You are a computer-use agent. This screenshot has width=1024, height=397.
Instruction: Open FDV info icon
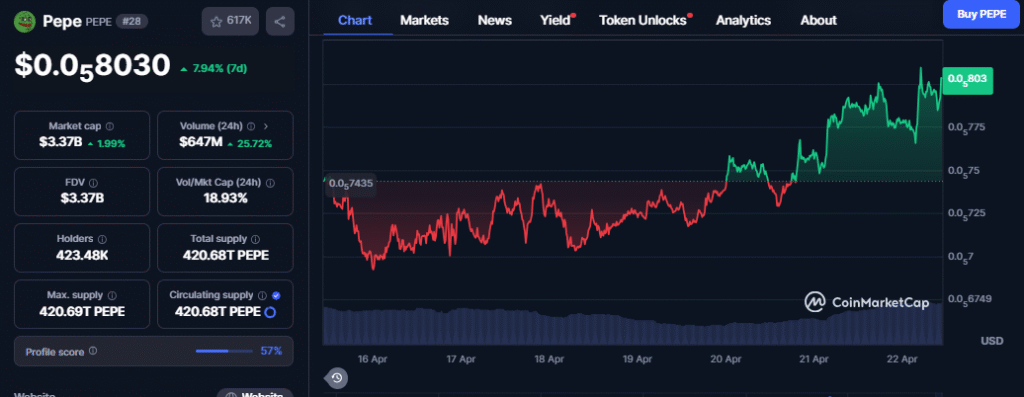coord(93,183)
